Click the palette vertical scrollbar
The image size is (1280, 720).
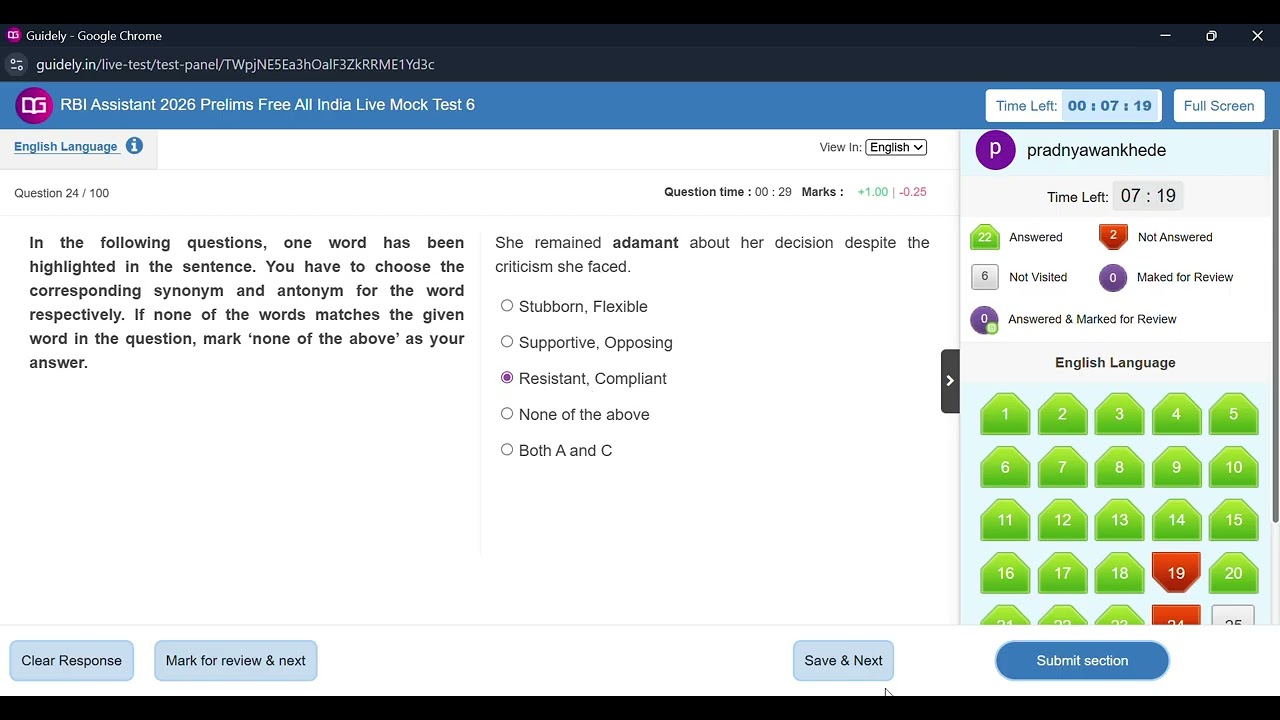coord(1275,326)
